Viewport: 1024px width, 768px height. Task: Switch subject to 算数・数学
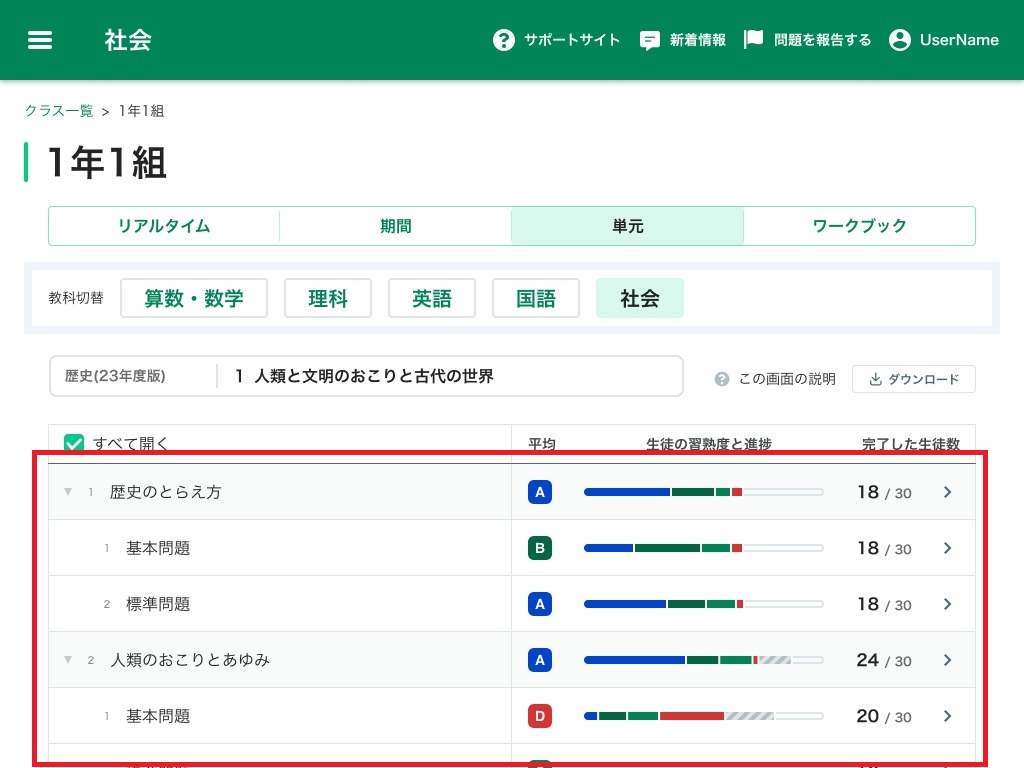194,298
